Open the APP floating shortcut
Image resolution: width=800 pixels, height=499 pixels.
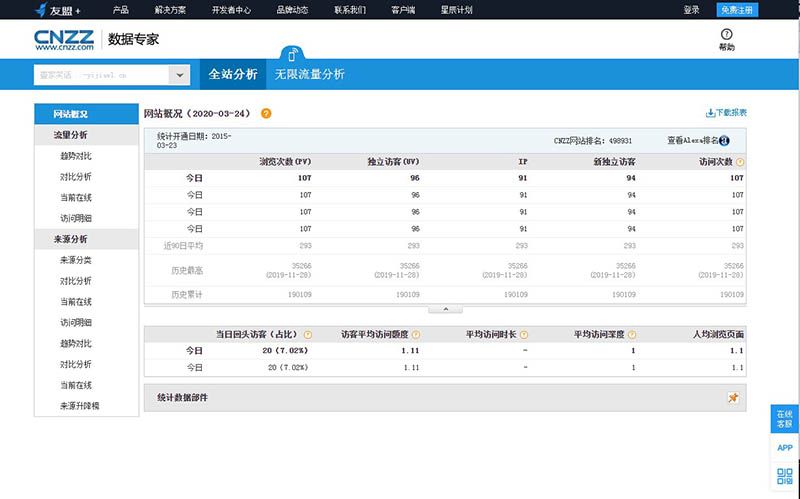[784, 447]
